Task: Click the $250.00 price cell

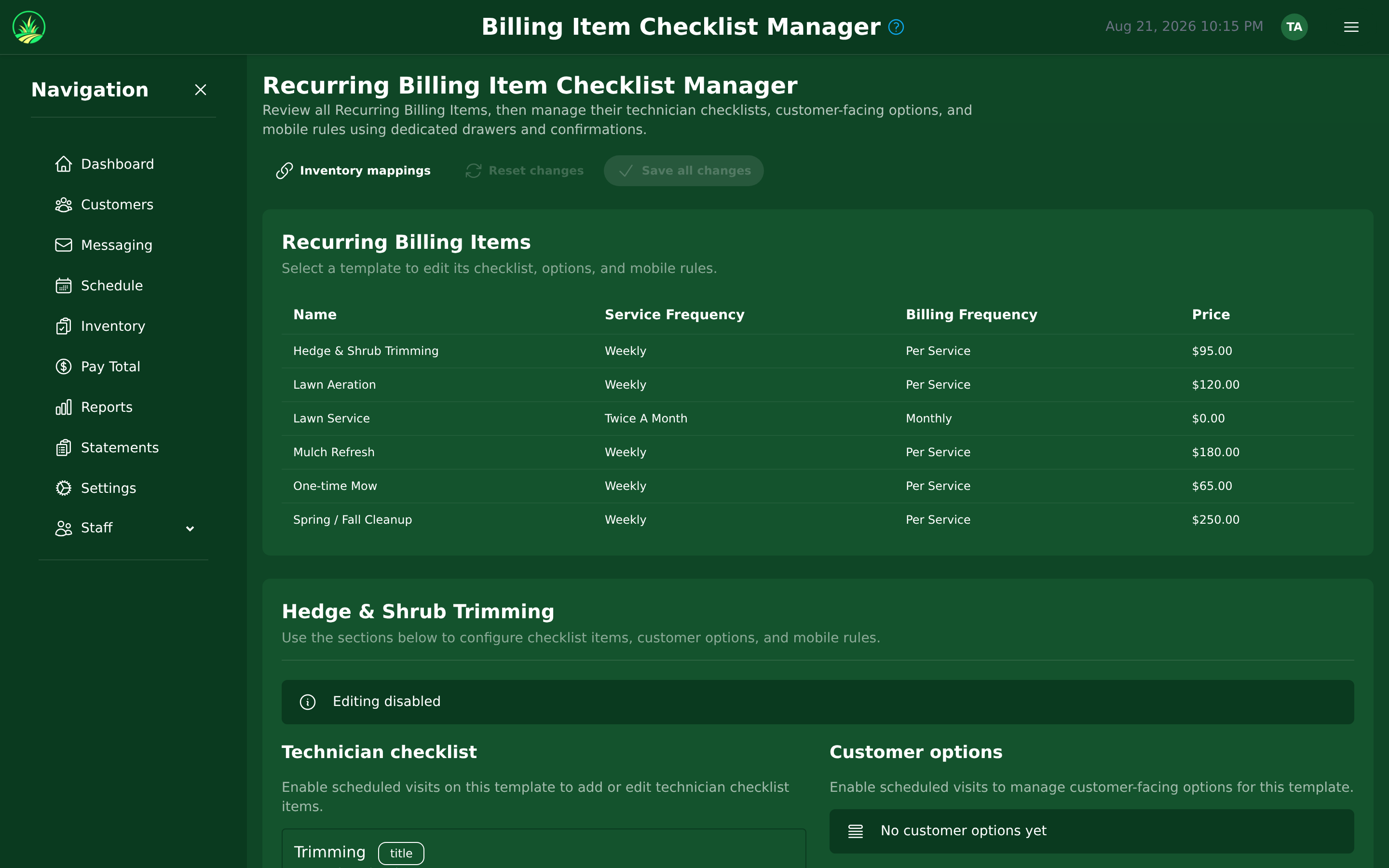Action: tap(1216, 520)
